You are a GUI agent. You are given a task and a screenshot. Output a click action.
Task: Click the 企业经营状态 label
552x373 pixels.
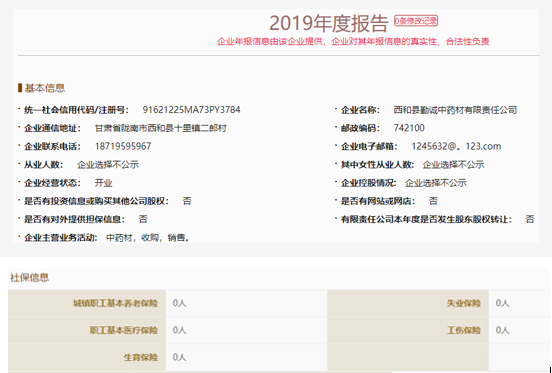pos(52,183)
